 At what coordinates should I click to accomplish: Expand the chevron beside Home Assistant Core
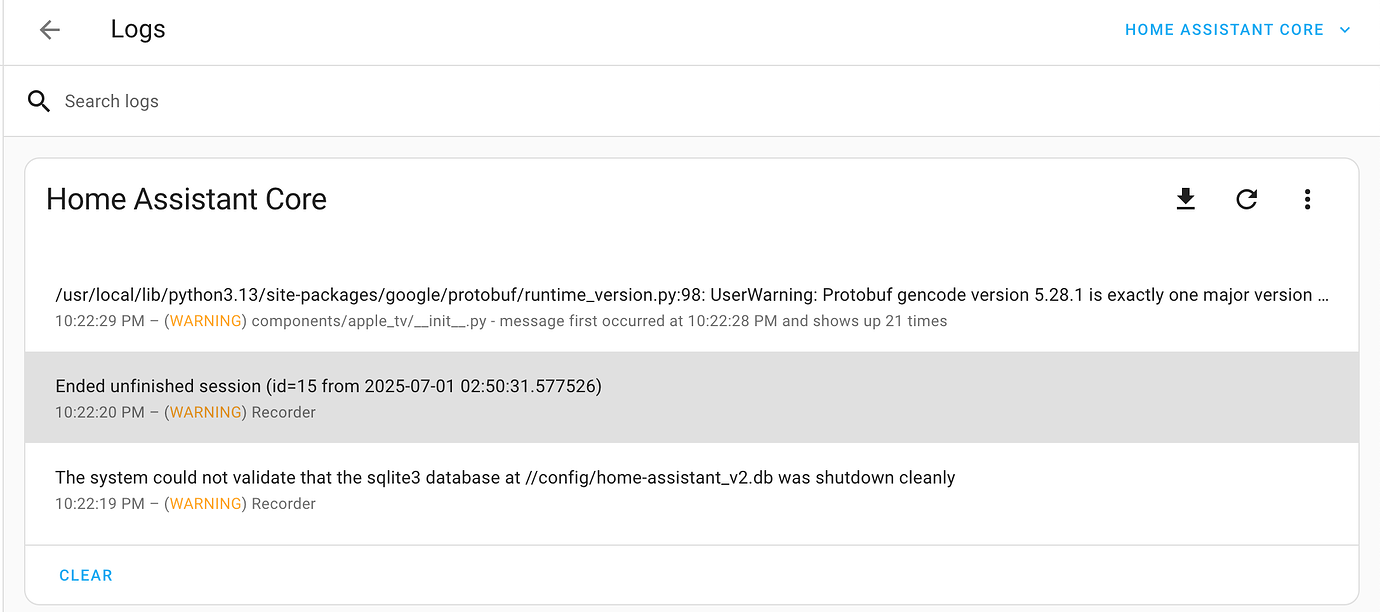[1345, 30]
